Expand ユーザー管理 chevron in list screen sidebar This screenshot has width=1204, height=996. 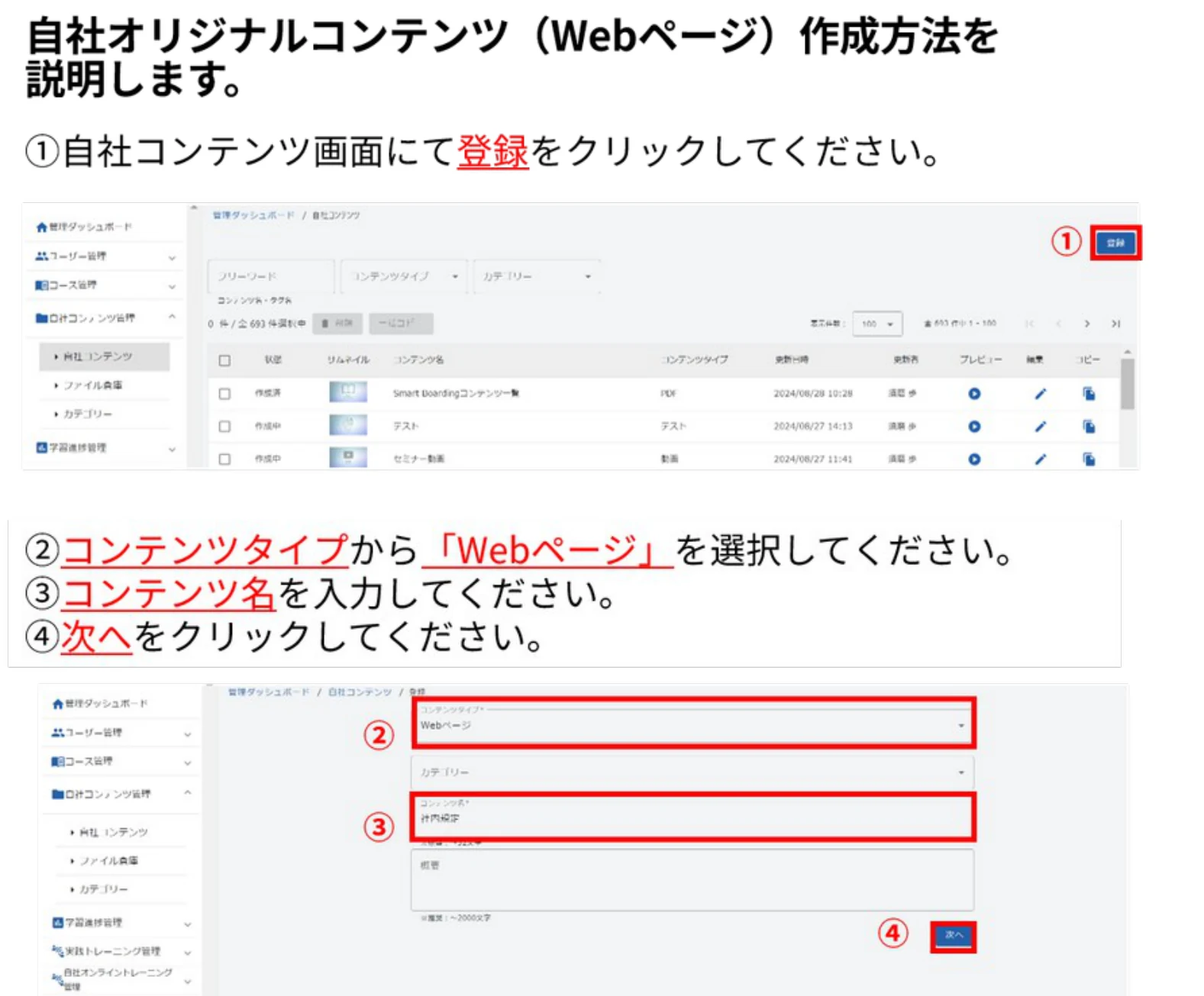pos(172,258)
